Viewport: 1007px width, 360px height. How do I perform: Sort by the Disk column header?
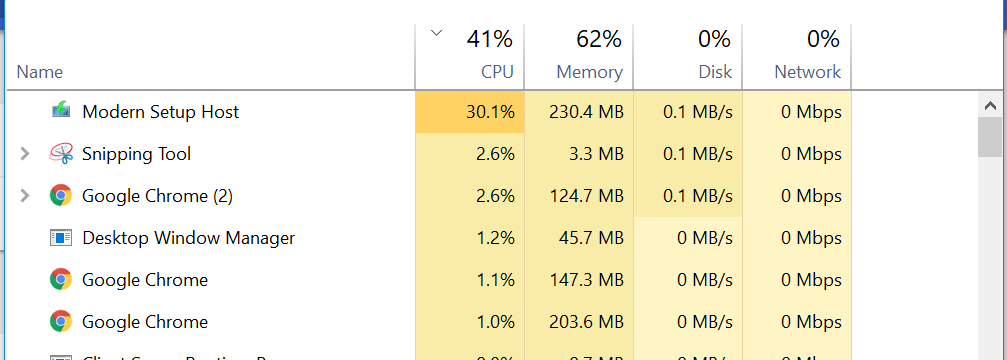[688, 57]
